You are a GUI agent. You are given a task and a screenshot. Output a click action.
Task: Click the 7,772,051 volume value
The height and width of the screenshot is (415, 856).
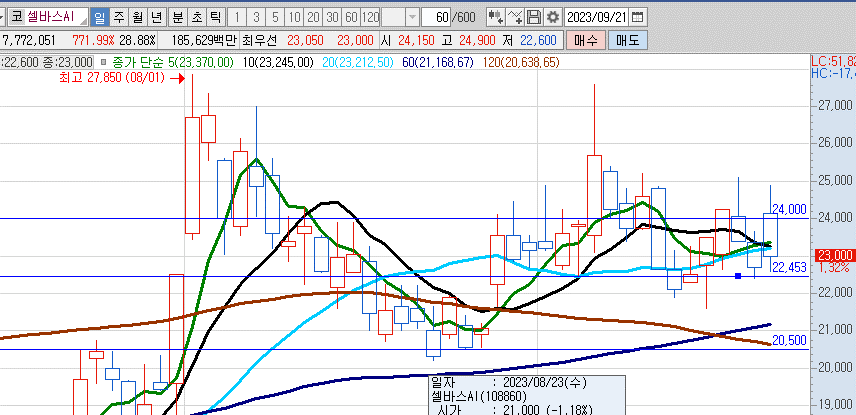(x=29, y=40)
